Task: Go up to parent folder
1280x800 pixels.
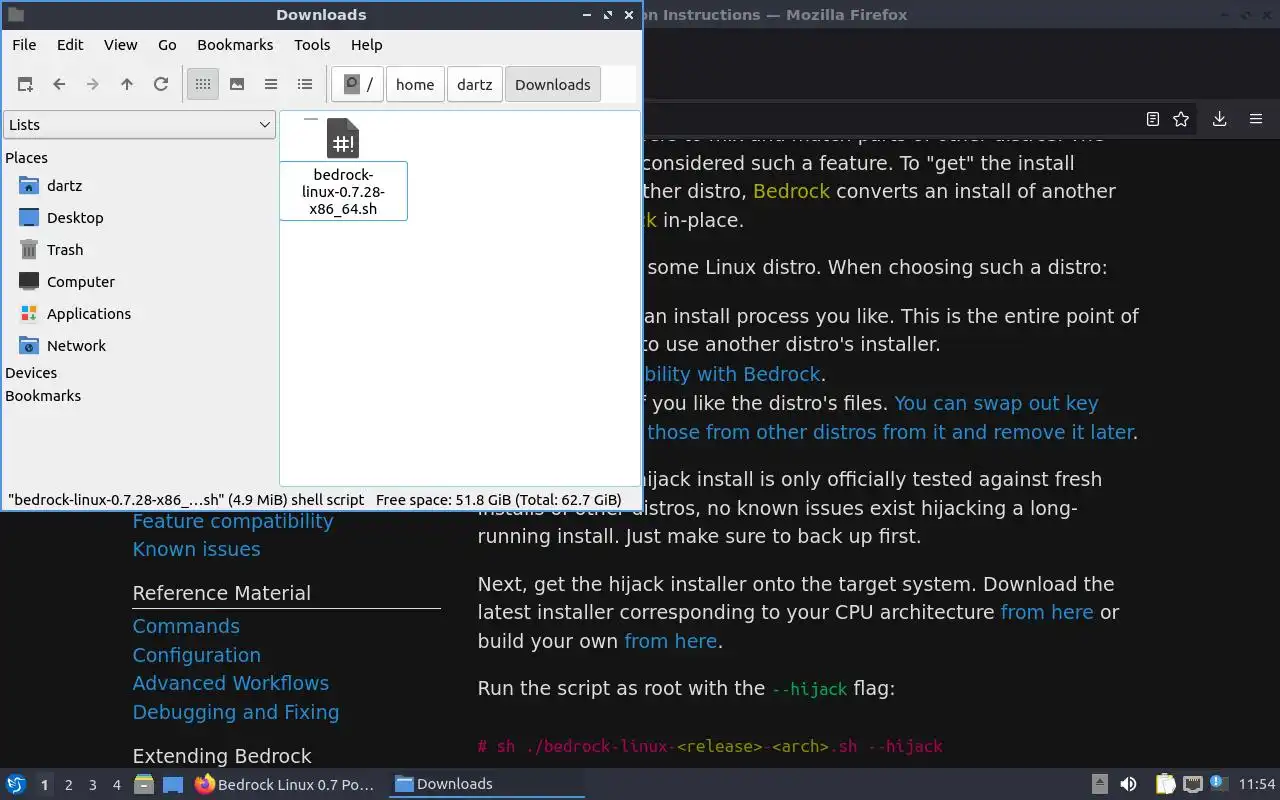Action: point(127,85)
